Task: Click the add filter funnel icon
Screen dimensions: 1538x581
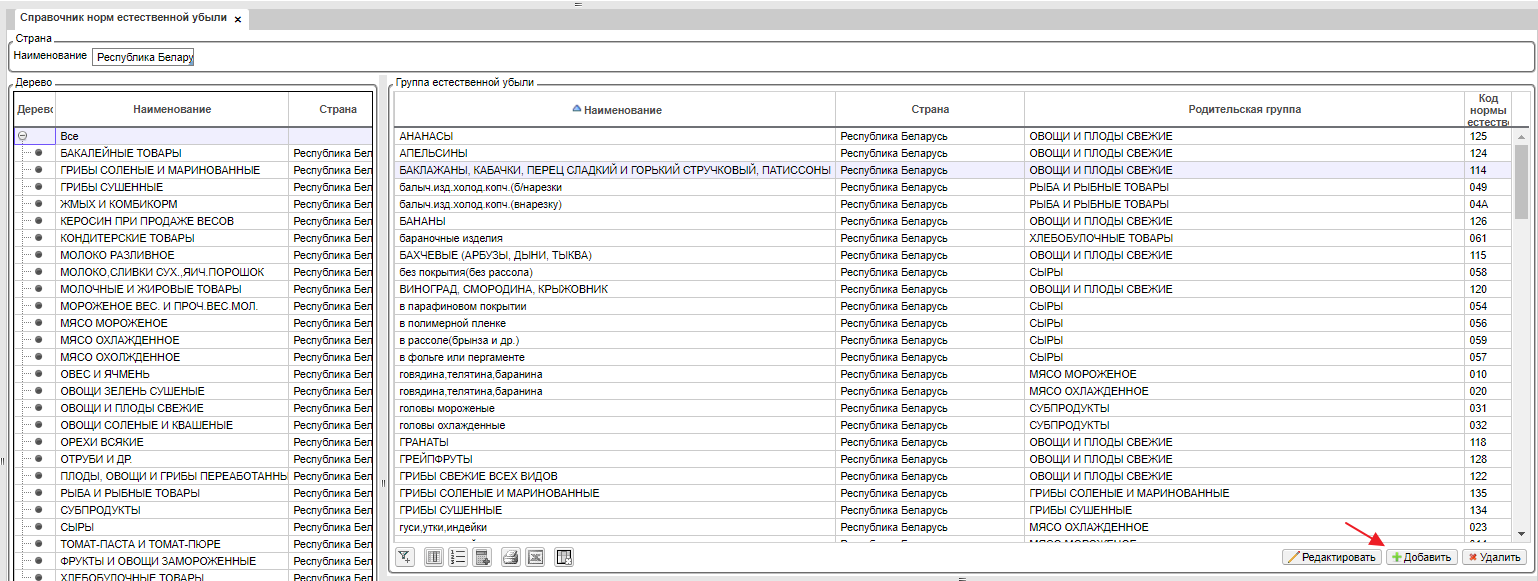Action: point(405,557)
